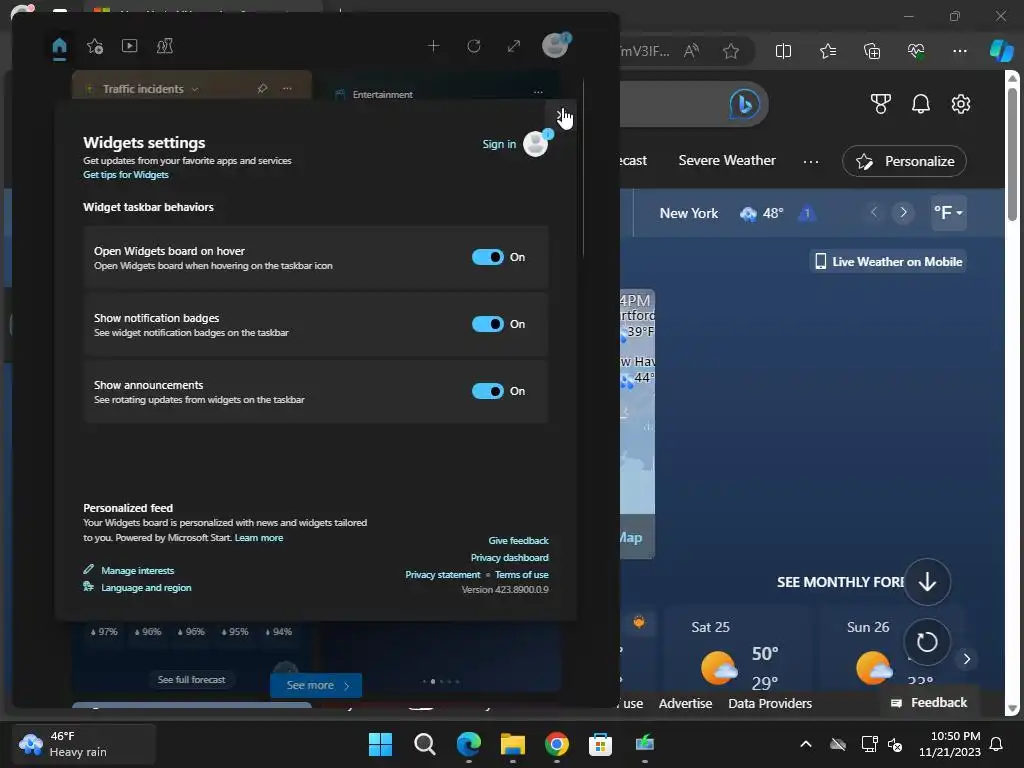Open the Advertise footer link
This screenshot has width=1024, height=768.
[685, 703]
